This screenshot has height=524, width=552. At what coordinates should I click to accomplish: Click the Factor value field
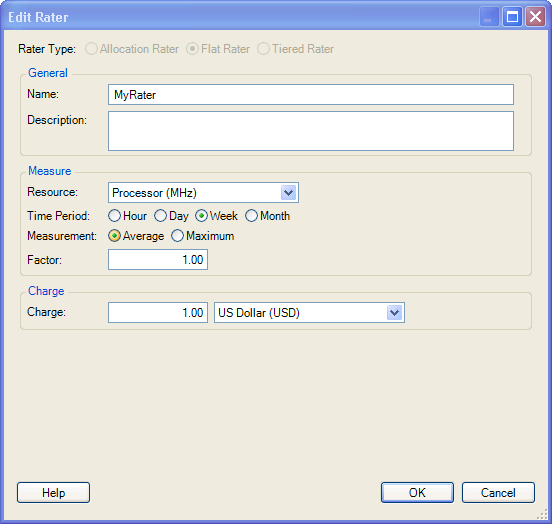(x=158, y=260)
